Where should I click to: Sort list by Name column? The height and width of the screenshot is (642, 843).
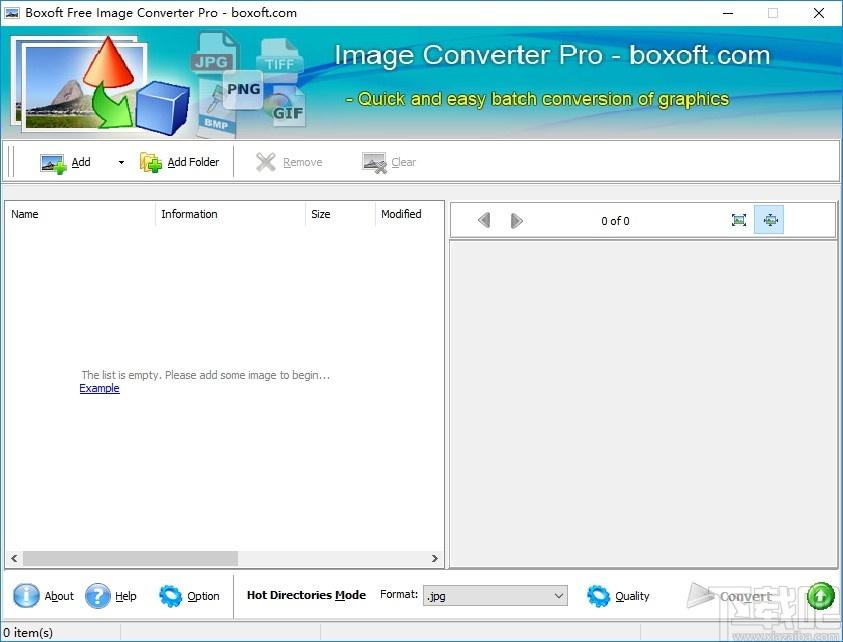(x=81, y=214)
